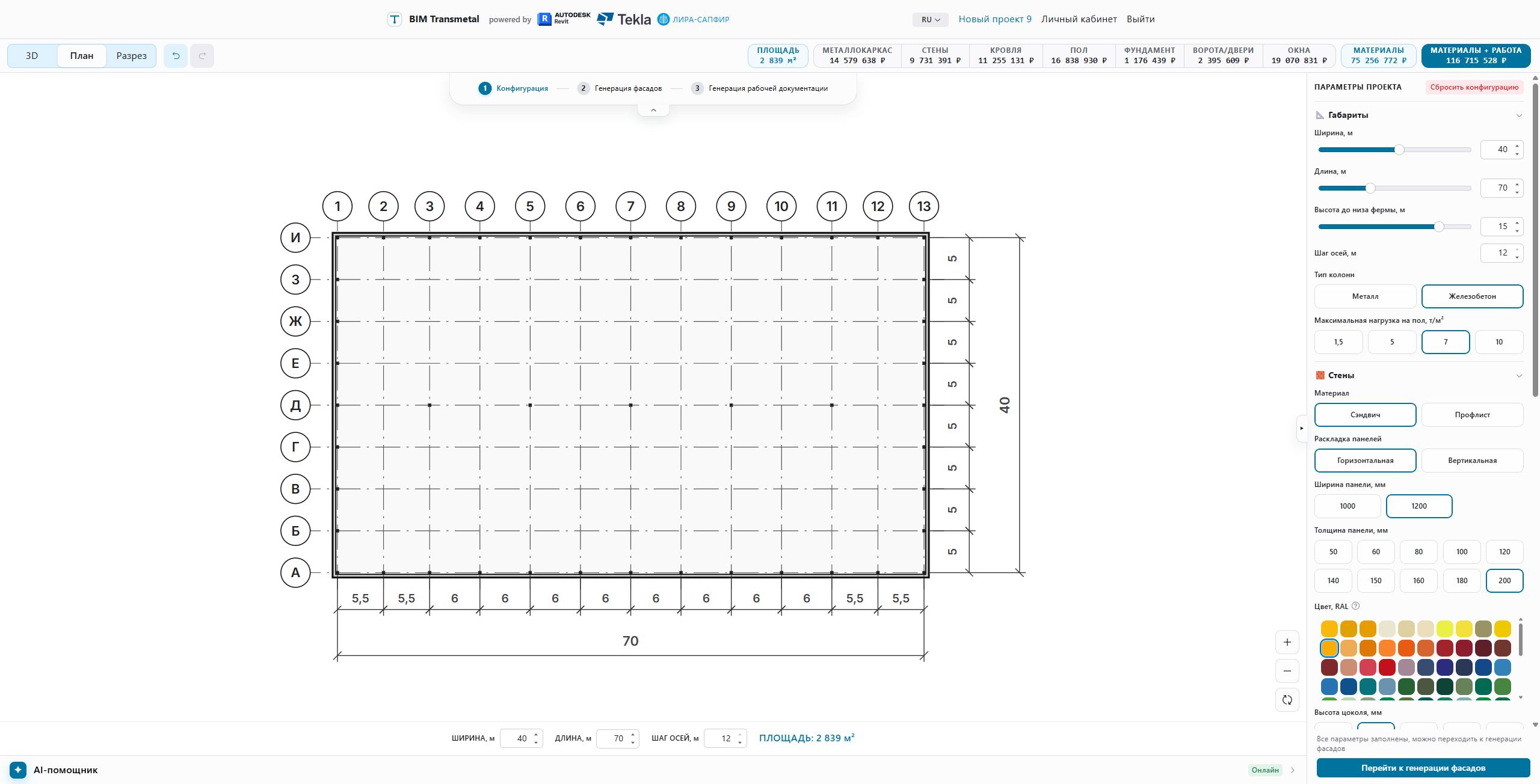
Task: Choose Профлист wall material
Action: [x=1472, y=415]
